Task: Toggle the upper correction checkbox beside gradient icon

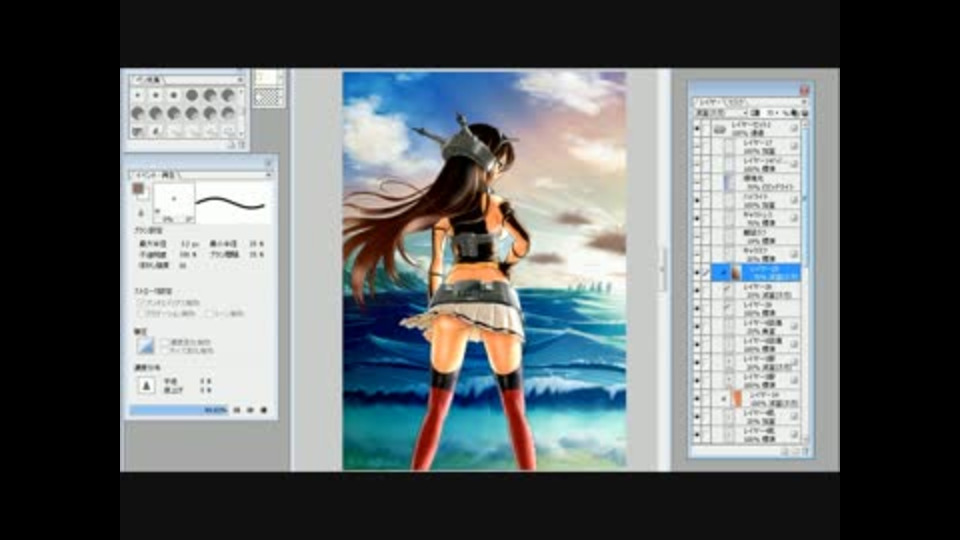Action: (164, 342)
